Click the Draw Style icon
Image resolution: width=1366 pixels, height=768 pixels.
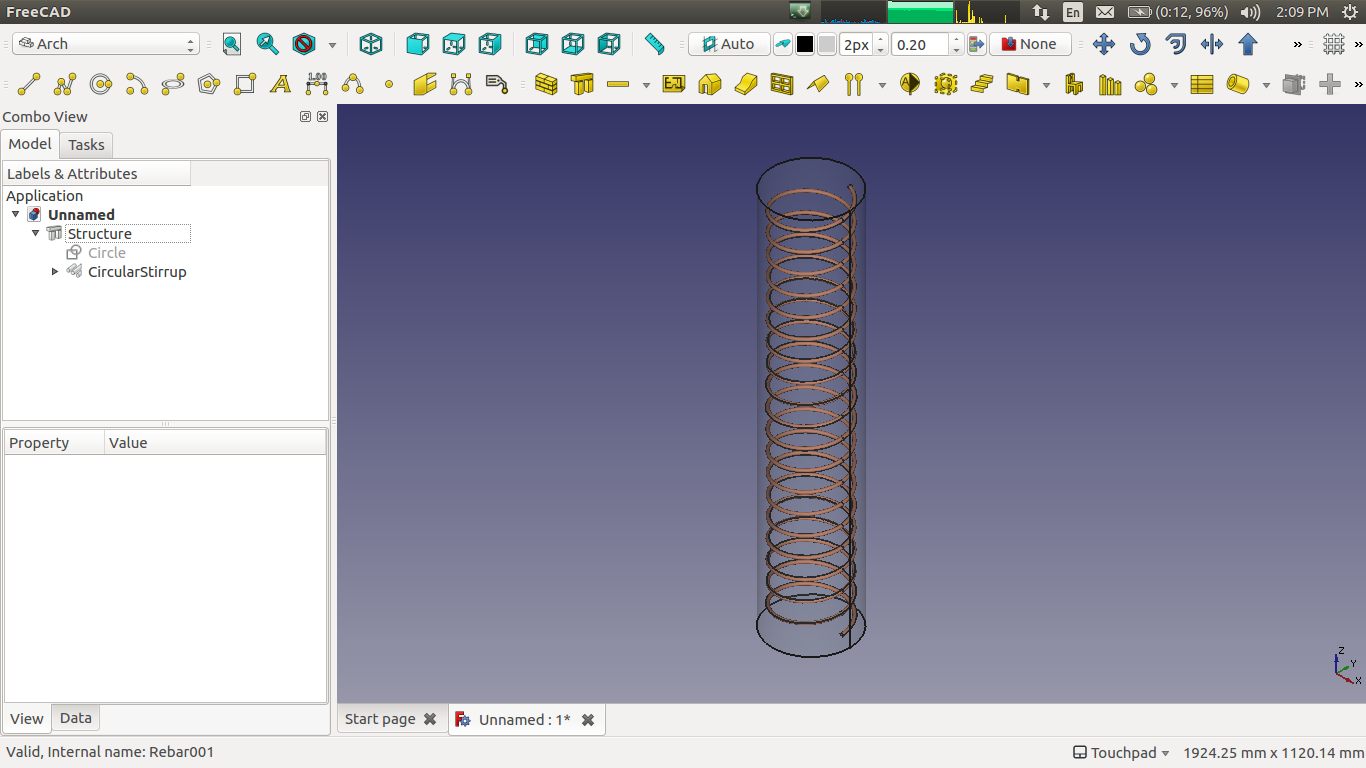(x=304, y=44)
